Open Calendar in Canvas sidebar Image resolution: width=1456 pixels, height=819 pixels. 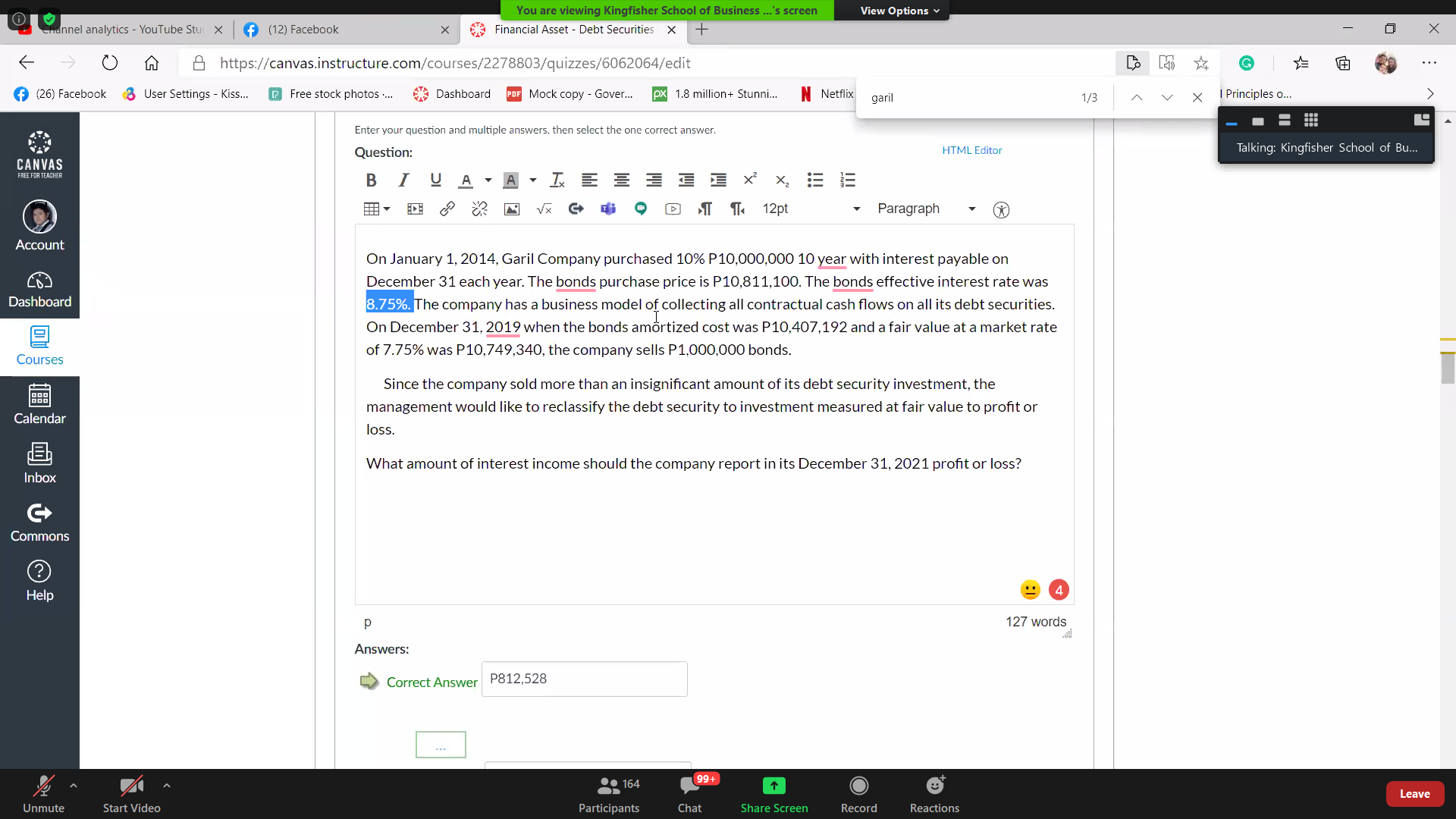(39, 404)
